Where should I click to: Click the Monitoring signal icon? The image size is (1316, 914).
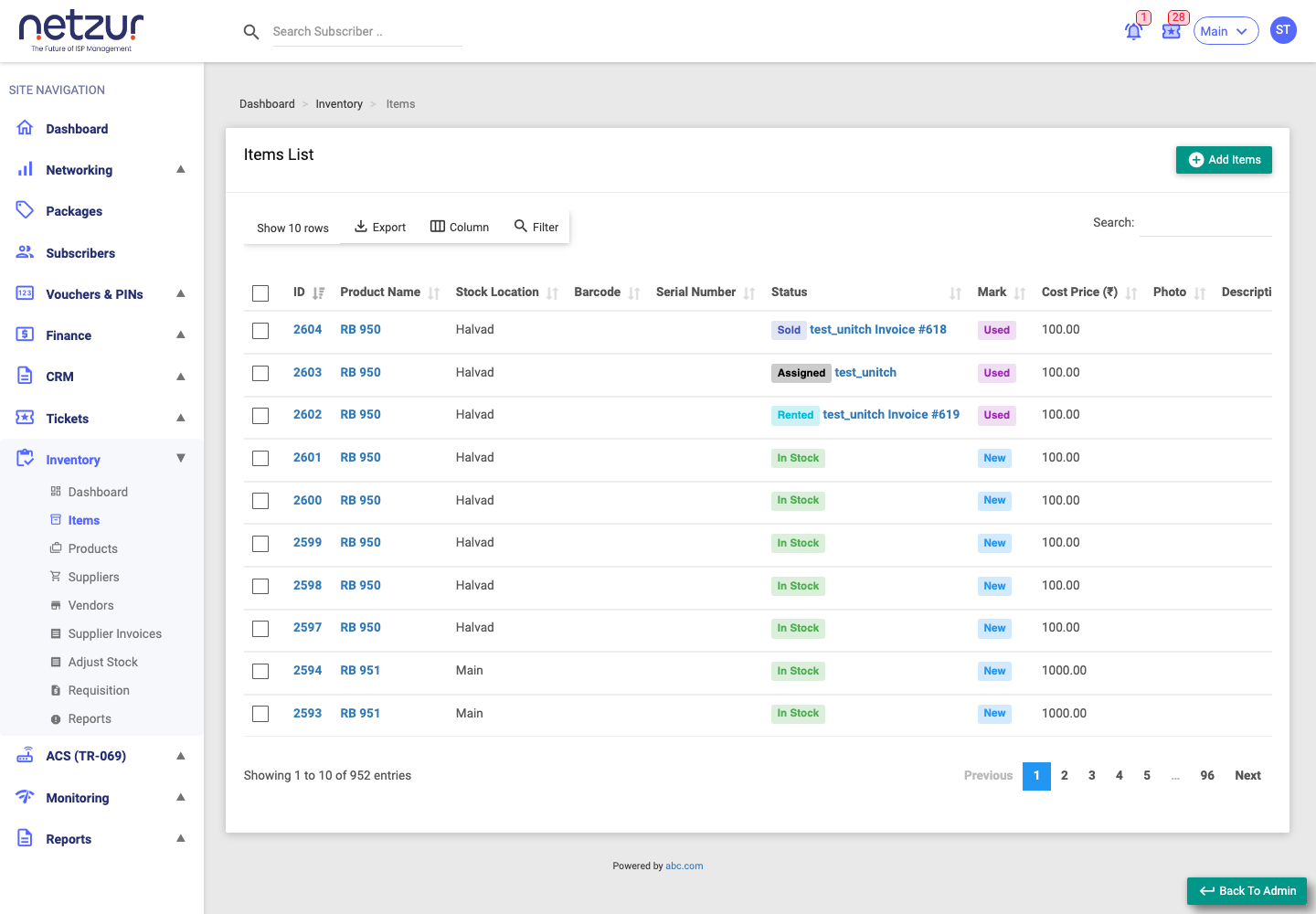pos(26,797)
